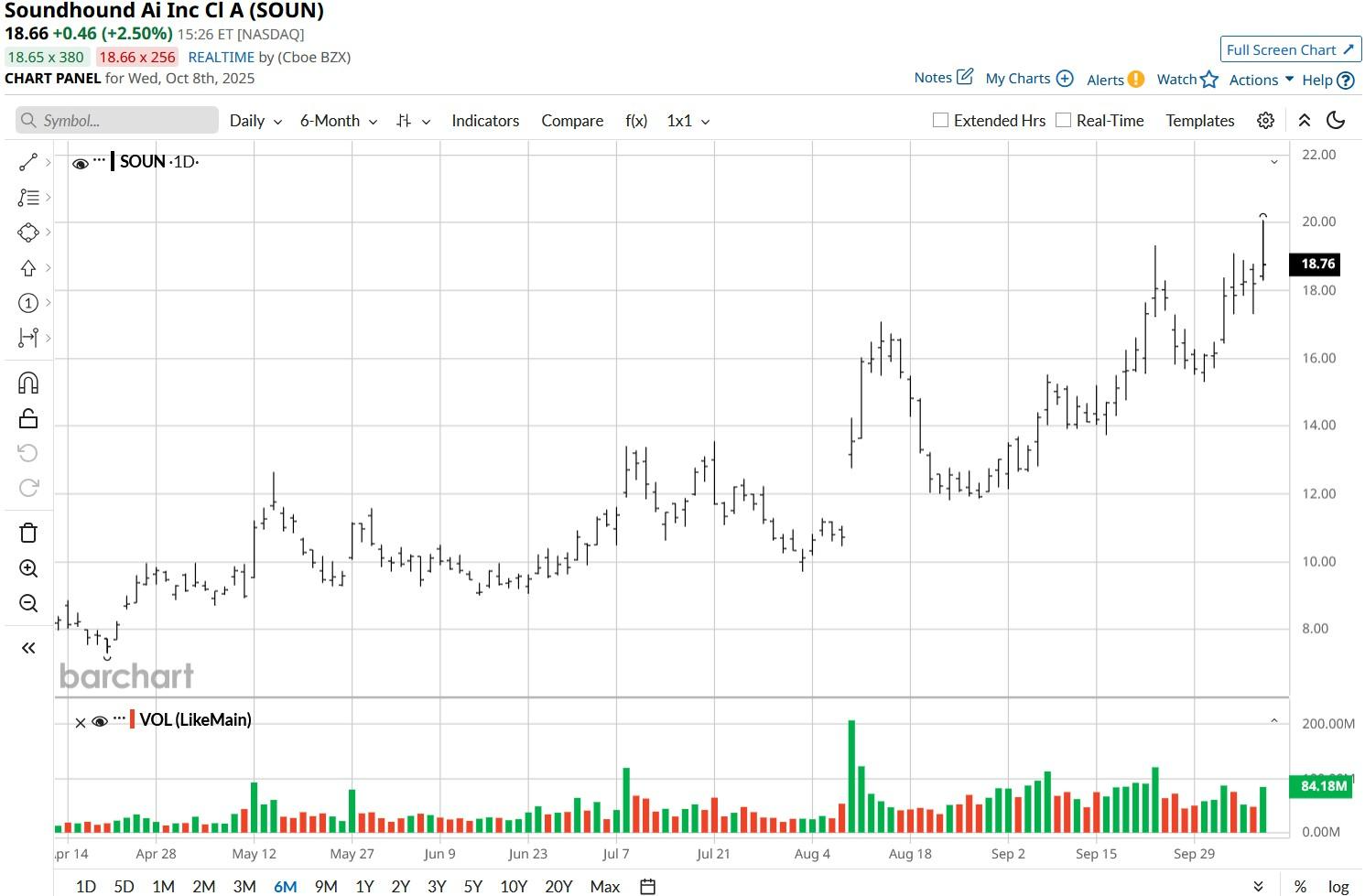Image resolution: width=1365 pixels, height=896 pixels.
Task: Click the REALTIME link
Action: pos(222,57)
